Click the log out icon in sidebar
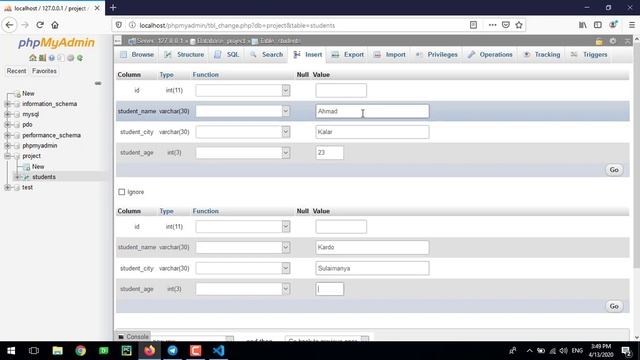This screenshot has height=360, width=640. [42, 58]
